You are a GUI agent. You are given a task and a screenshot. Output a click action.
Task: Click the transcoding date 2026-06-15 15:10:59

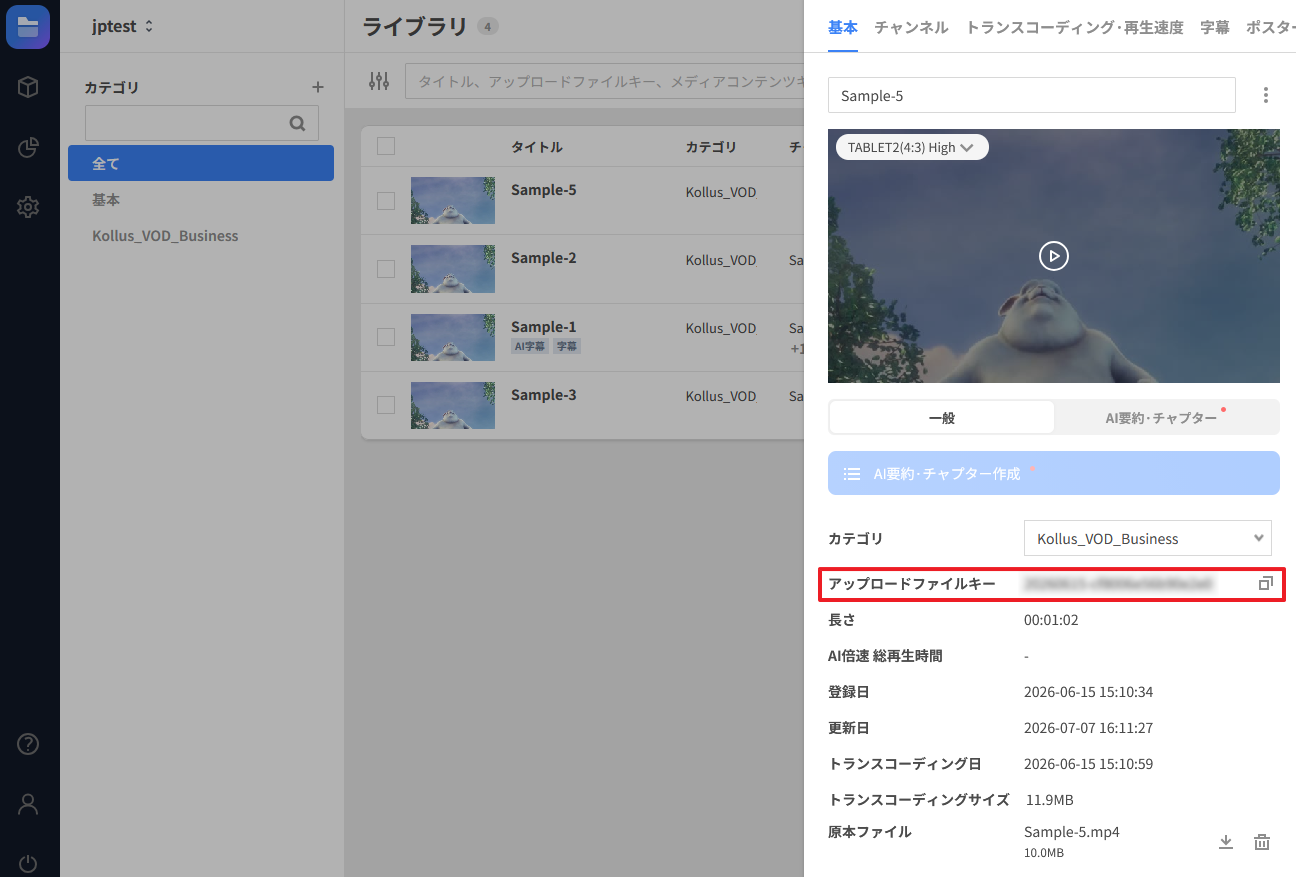click(x=1088, y=764)
